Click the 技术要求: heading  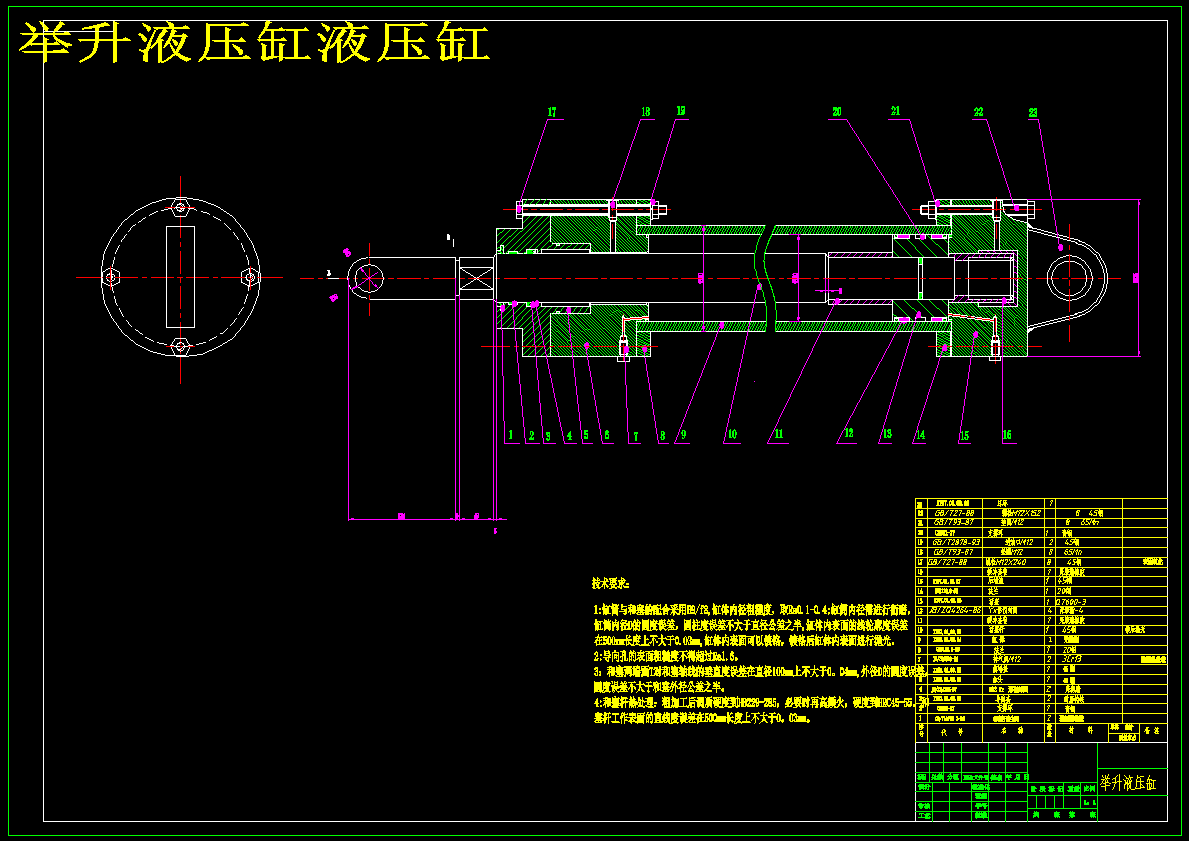610,583
